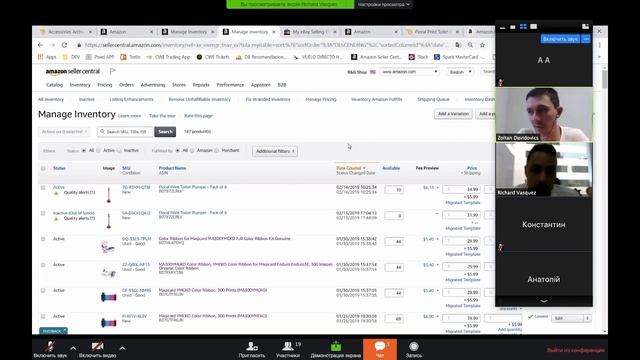
Task: Start video with the Zoom camera icon
Action: click(97, 347)
